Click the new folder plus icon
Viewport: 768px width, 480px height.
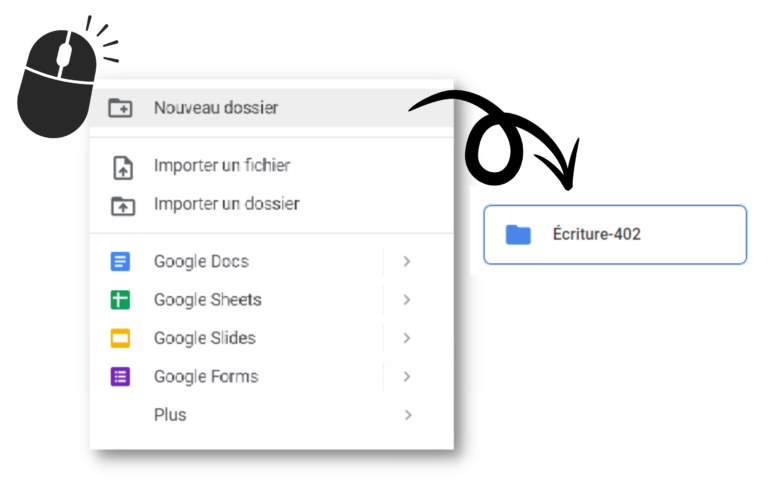click(x=120, y=108)
